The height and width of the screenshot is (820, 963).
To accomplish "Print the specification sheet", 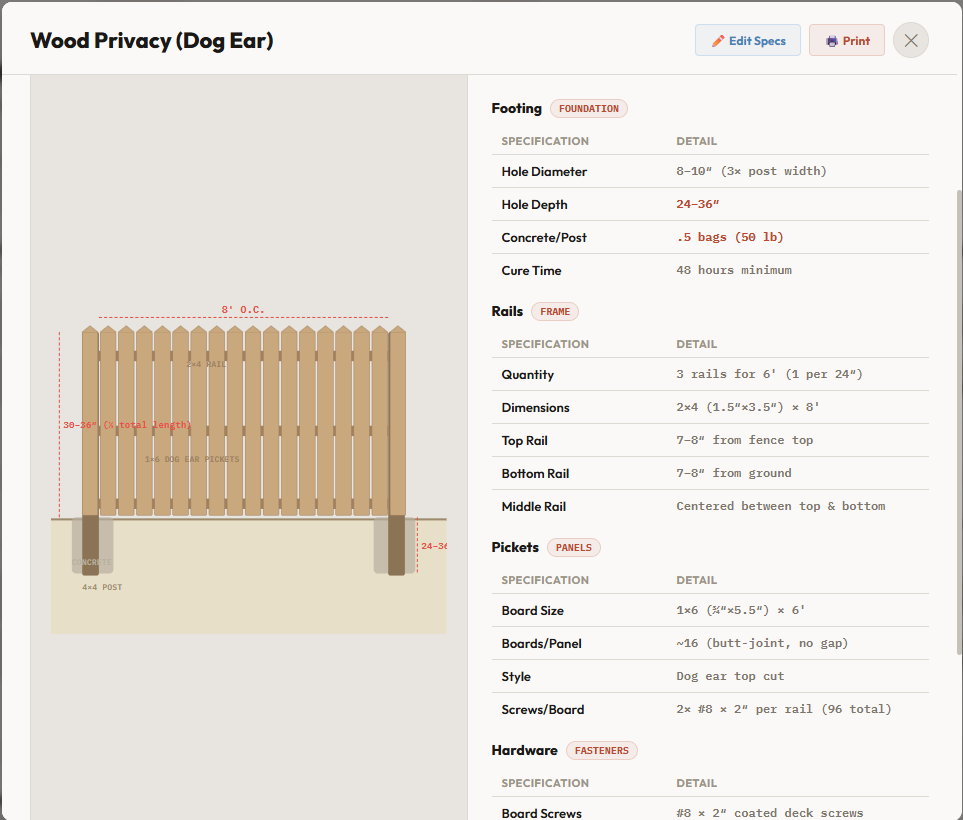I will pyautogui.click(x=846, y=40).
